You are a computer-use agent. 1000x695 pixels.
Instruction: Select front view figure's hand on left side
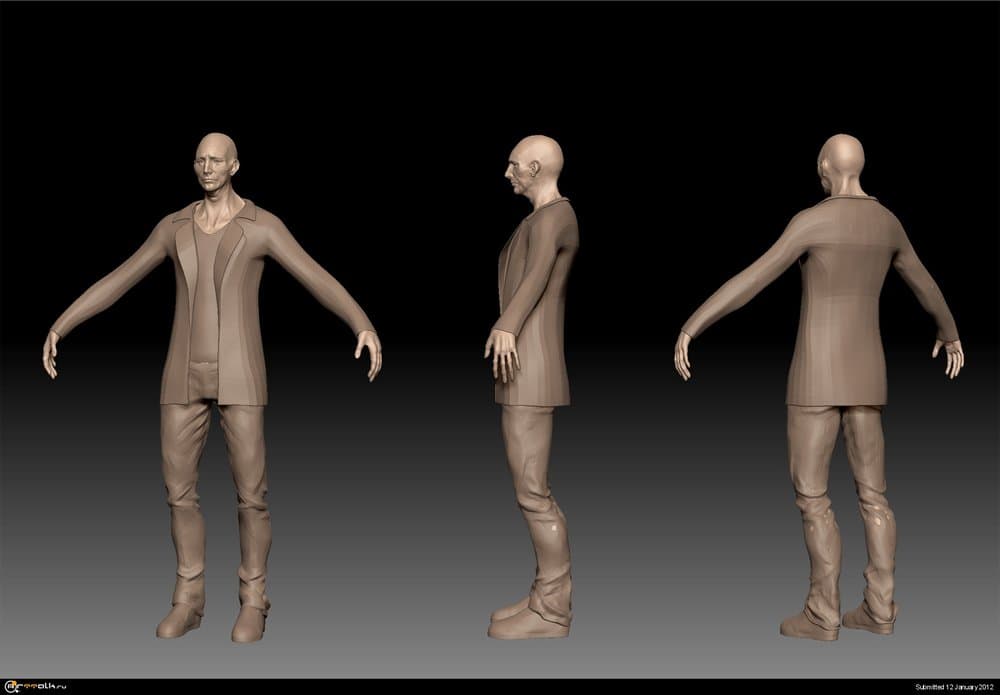pos(50,354)
